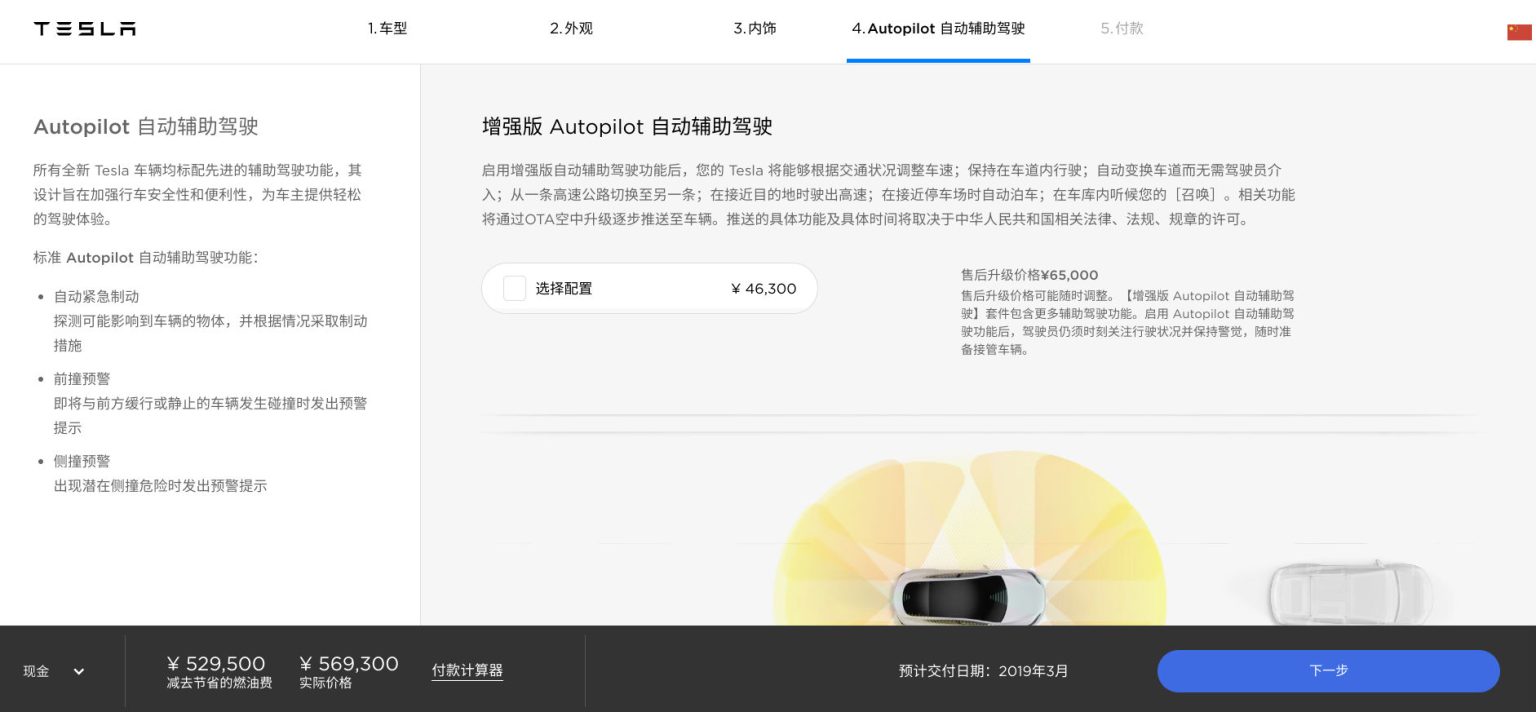Jump to the 5.付款 step
Viewport: 1536px width, 712px height.
pyautogui.click(x=1121, y=29)
